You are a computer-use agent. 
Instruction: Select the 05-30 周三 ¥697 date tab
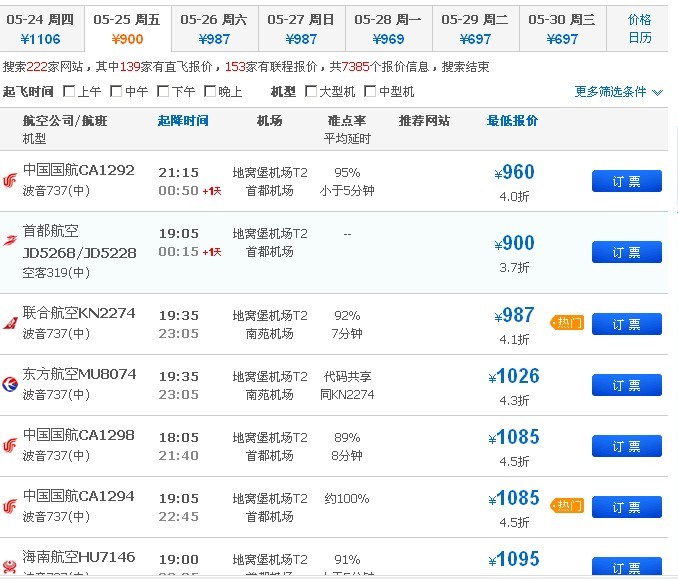pyautogui.click(x=562, y=29)
